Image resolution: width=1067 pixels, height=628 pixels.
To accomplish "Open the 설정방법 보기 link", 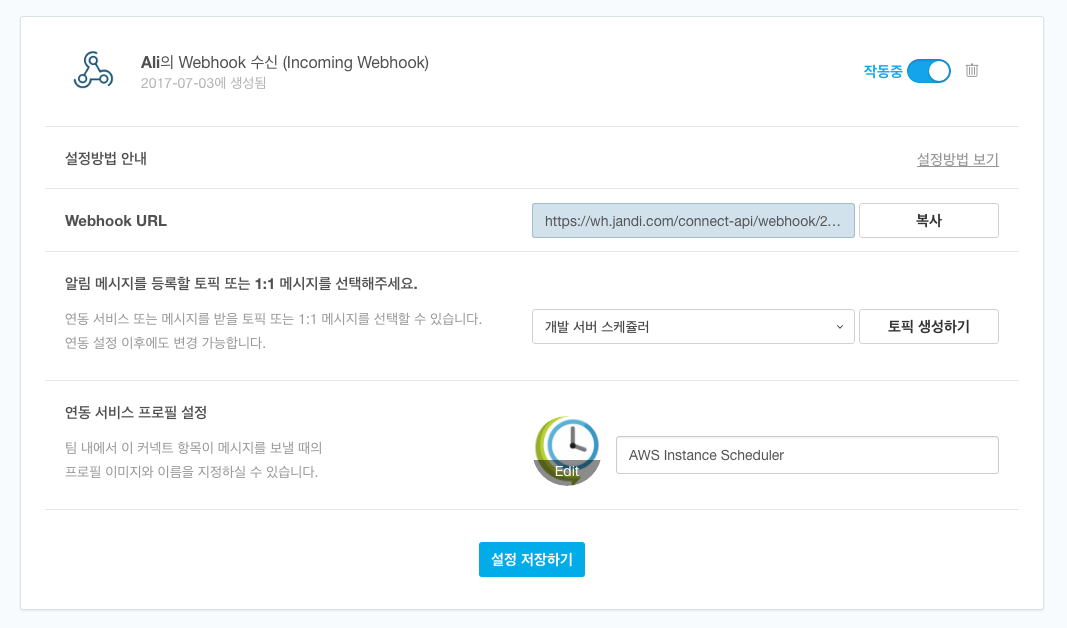I will (x=957, y=159).
